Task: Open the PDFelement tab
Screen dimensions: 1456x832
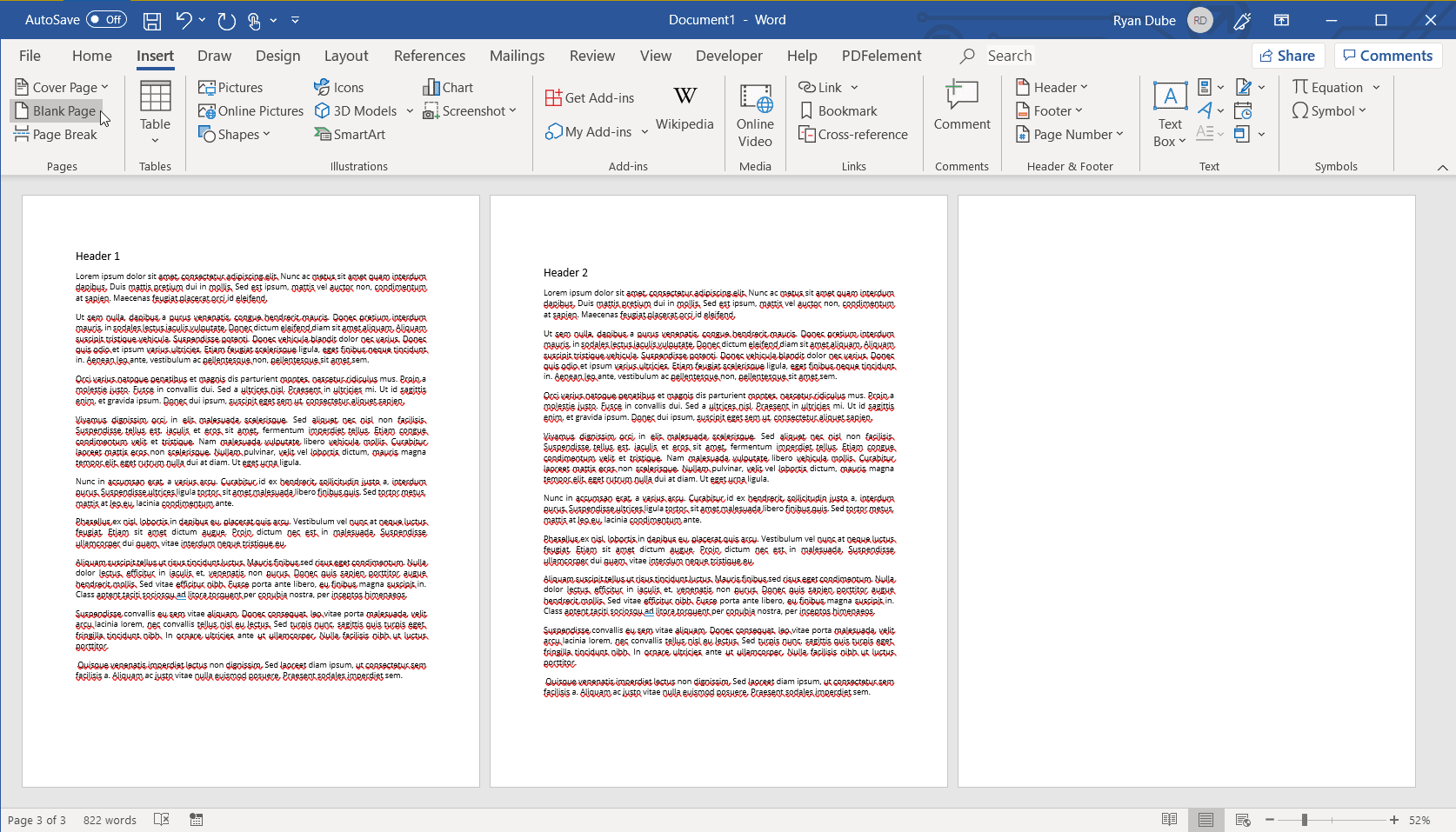Action: click(881, 56)
